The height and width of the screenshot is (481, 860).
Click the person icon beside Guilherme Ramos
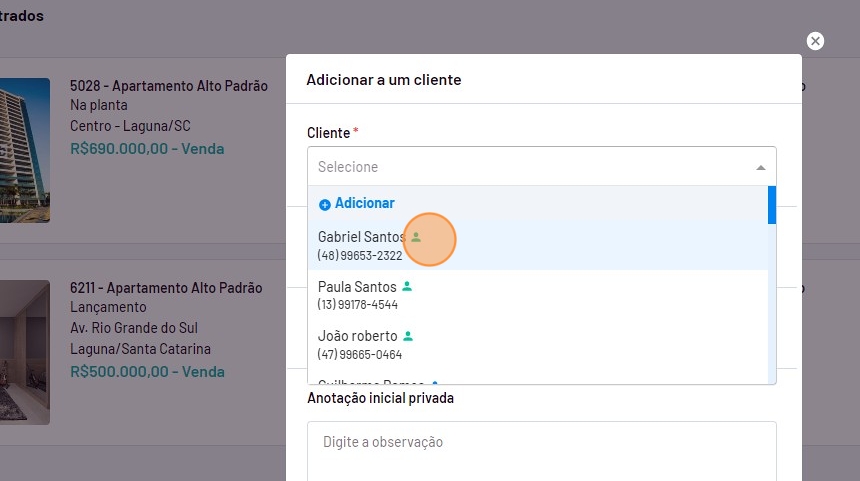coord(435,382)
